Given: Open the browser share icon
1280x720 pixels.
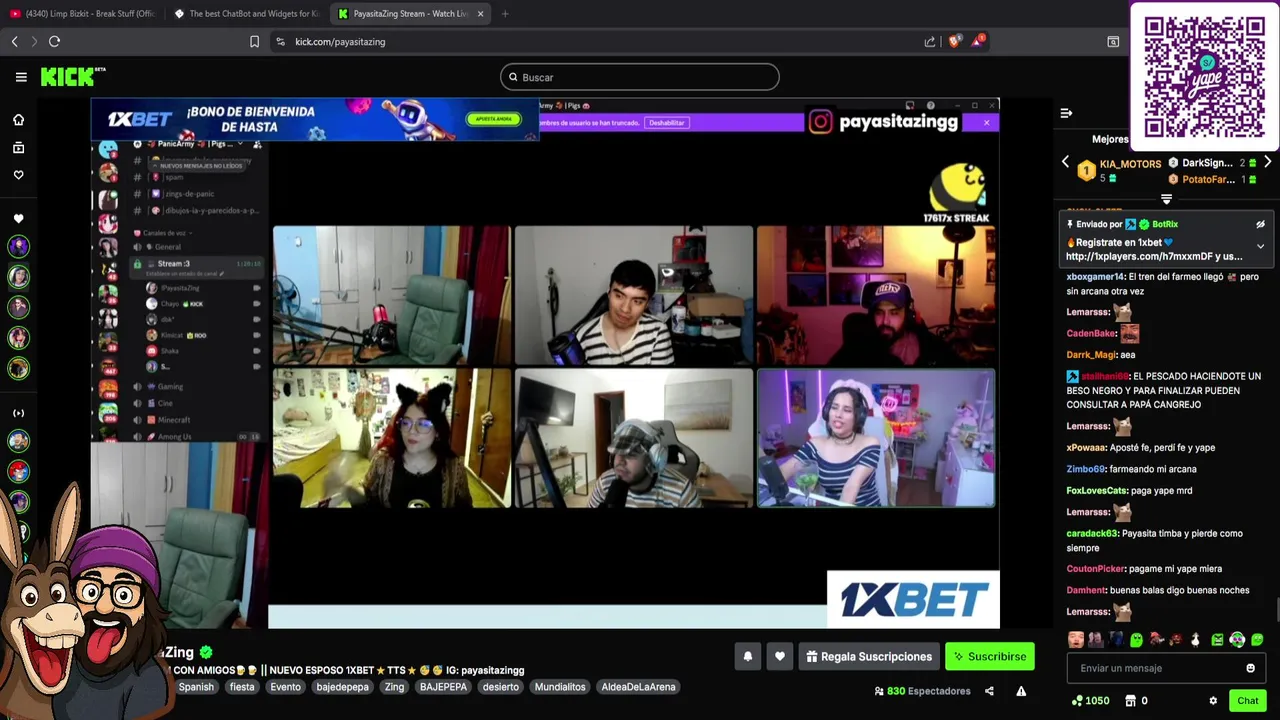Looking at the screenshot, I should [x=930, y=41].
